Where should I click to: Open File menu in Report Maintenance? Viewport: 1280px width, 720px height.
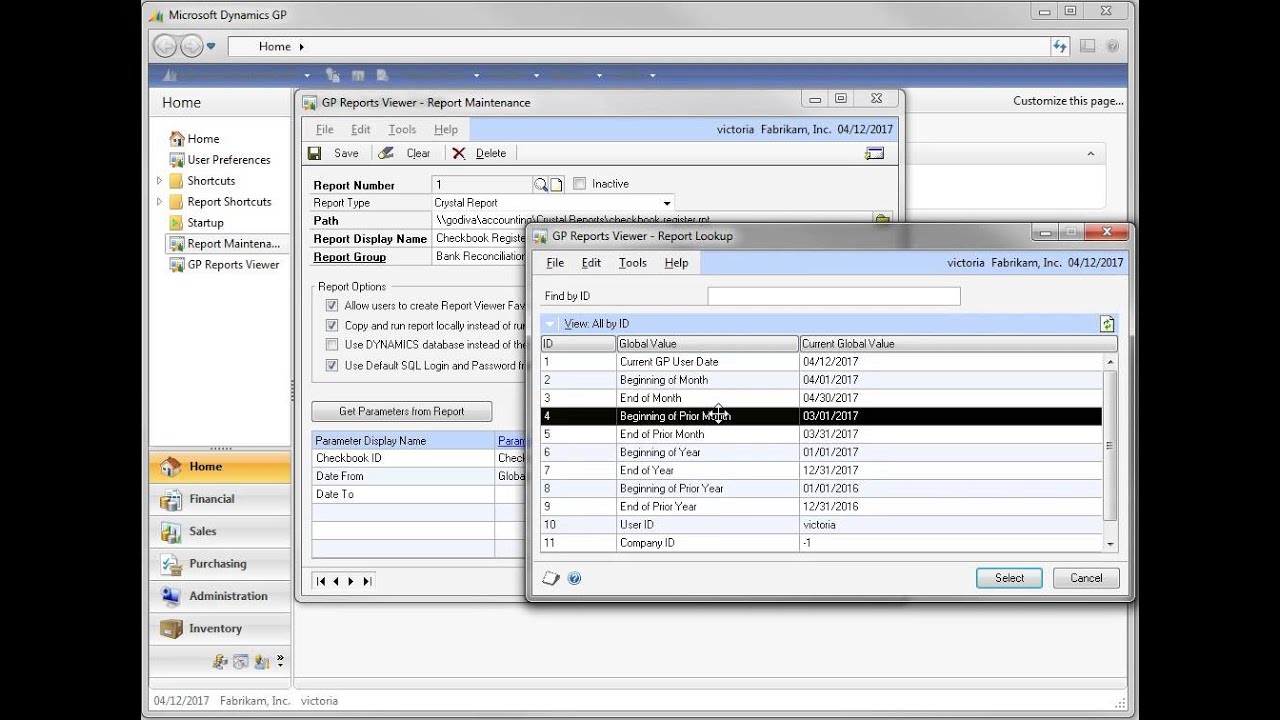tap(325, 130)
